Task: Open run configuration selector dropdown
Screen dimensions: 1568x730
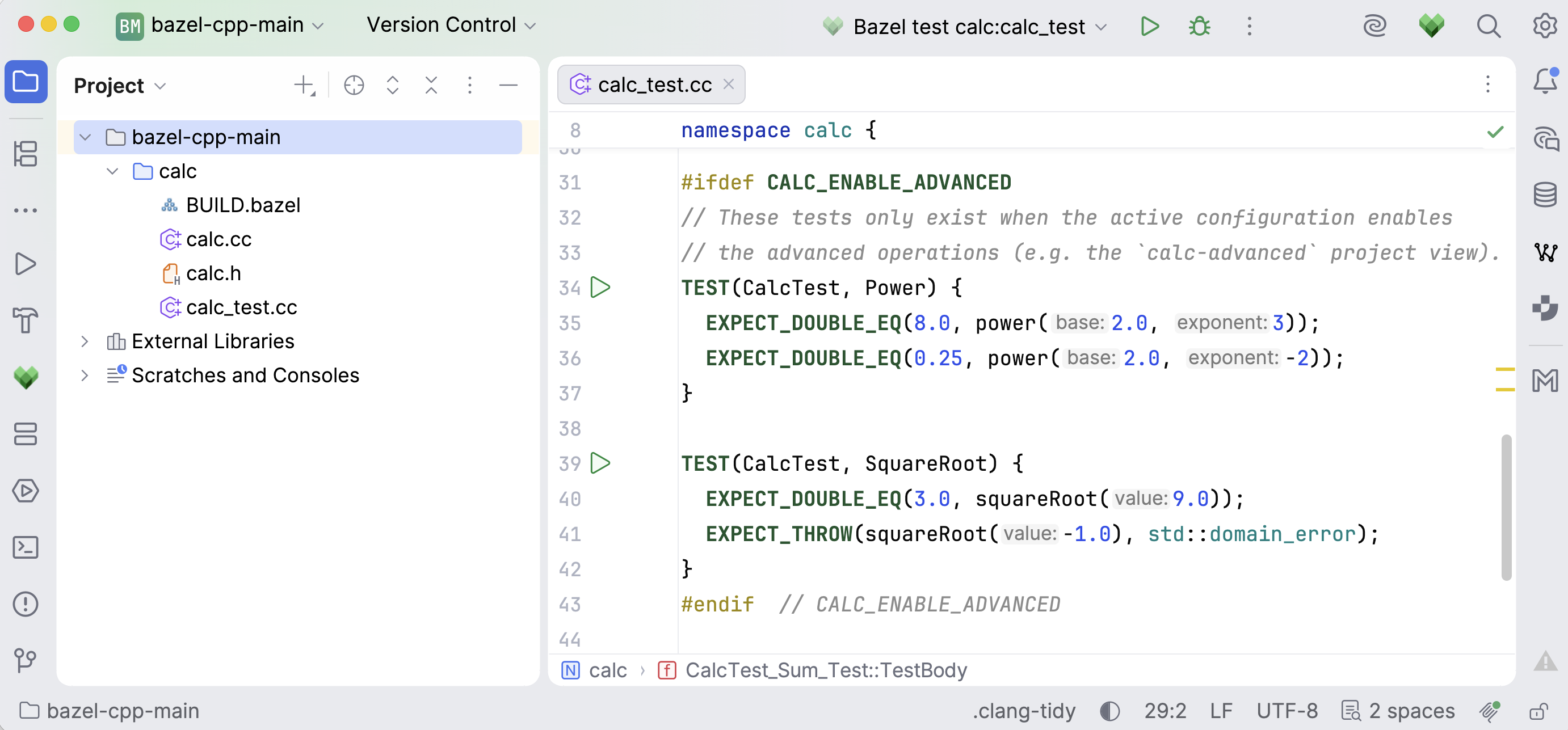Action: [x=964, y=26]
